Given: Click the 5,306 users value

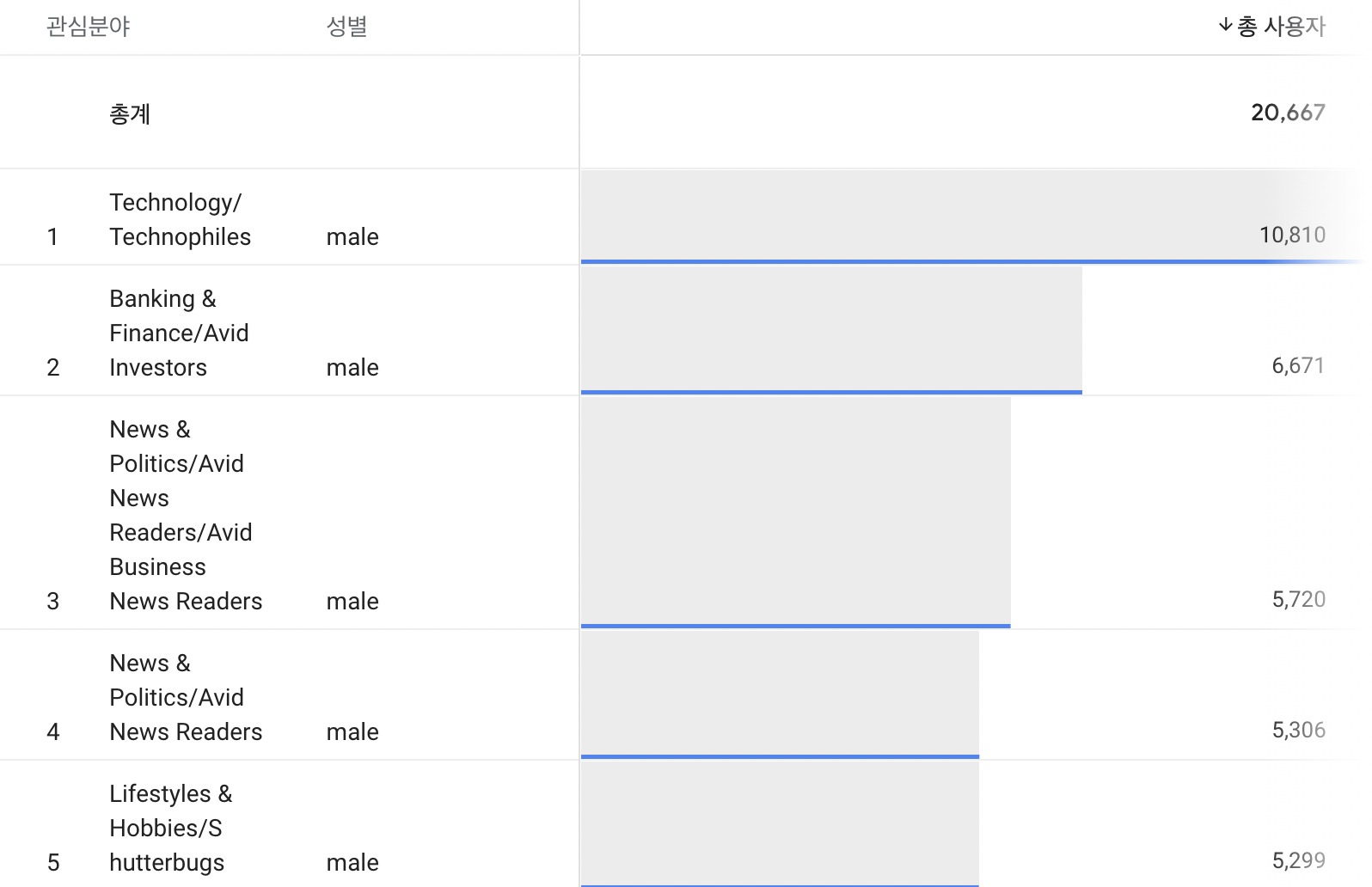Looking at the screenshot, I should pos(1298,730).
